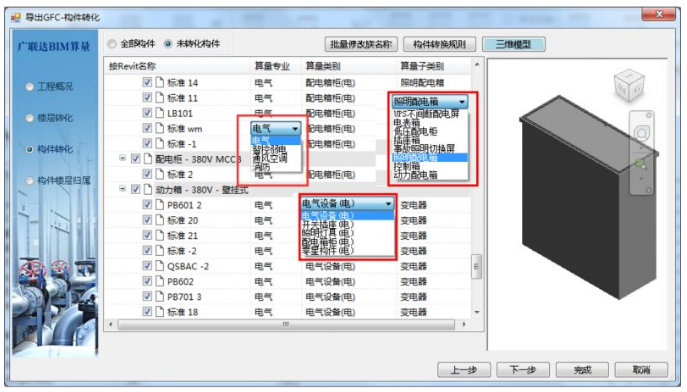Click the file icon beside PB601 2

click(159, 205)
